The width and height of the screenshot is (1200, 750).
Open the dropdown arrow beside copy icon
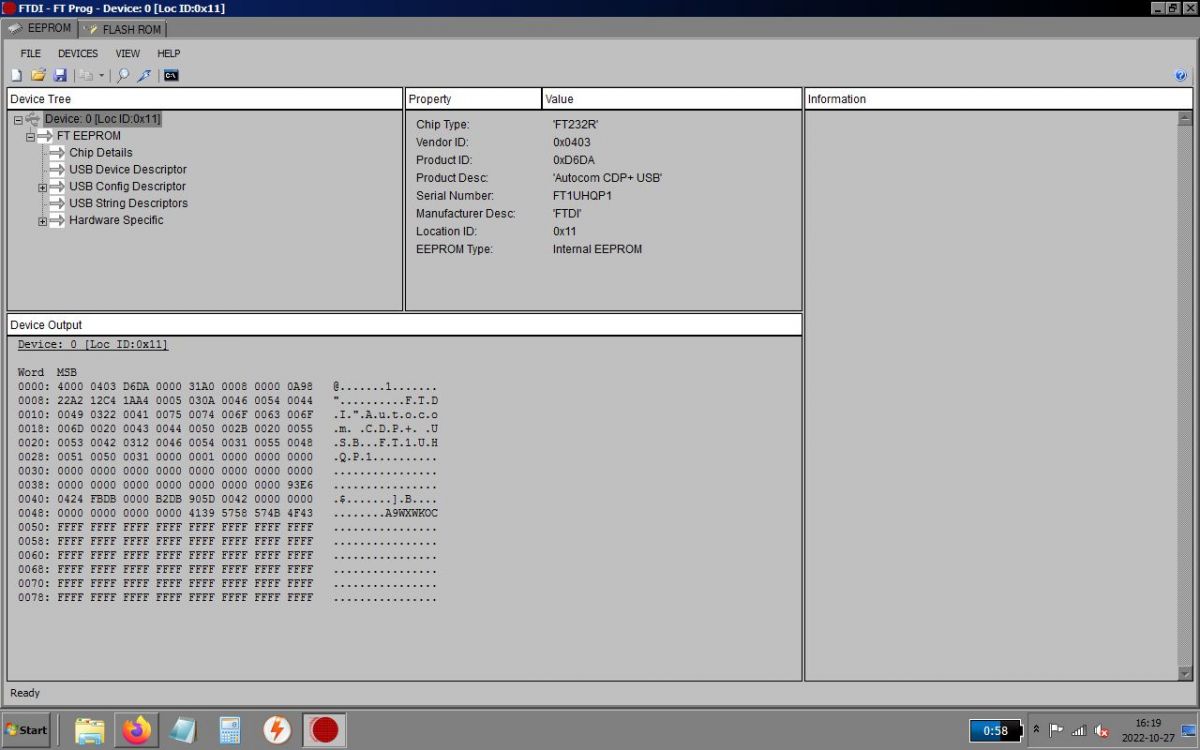click(101, 76)
